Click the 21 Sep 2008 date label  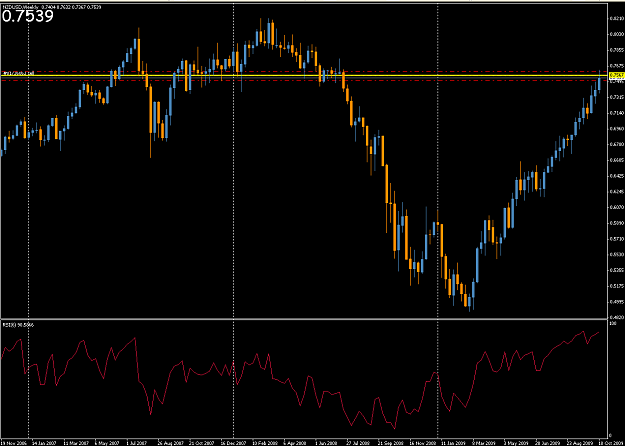pos(389,443)
